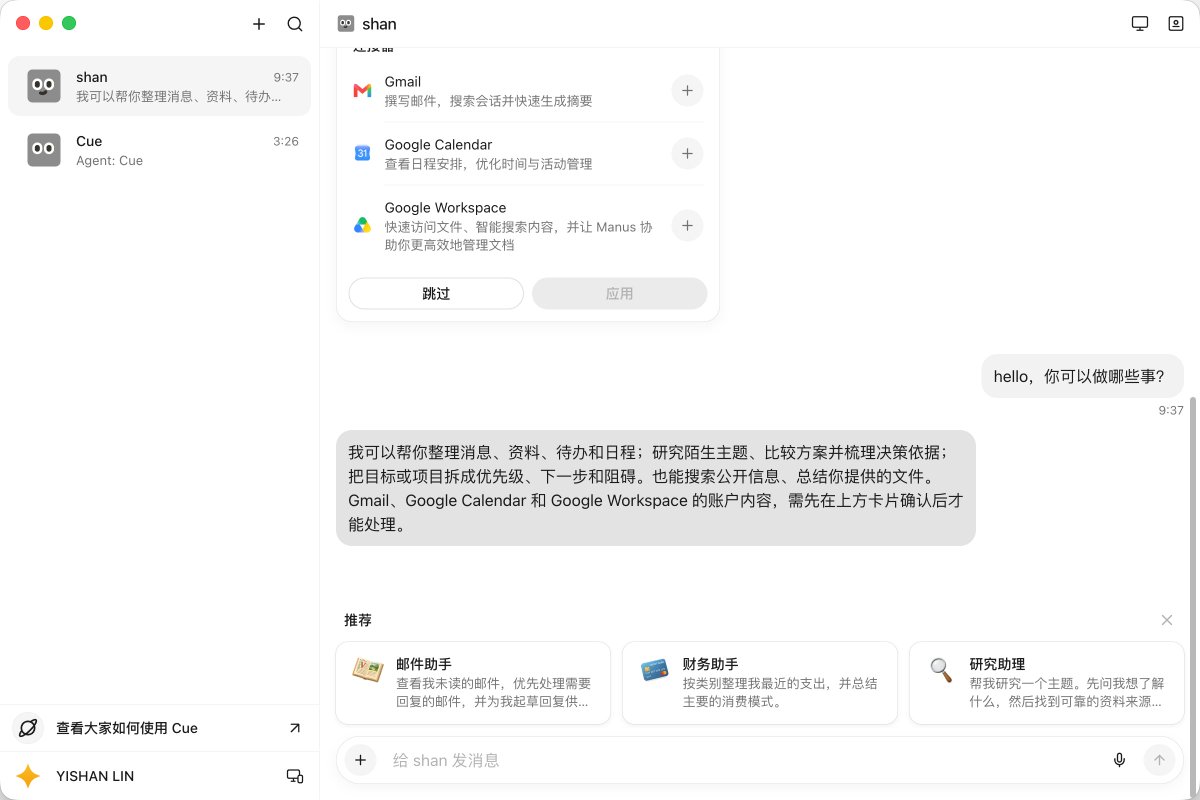
Task: Choose the 研究助理 suggestion card
Action: pyautogui.click(x=1047, y=683)
